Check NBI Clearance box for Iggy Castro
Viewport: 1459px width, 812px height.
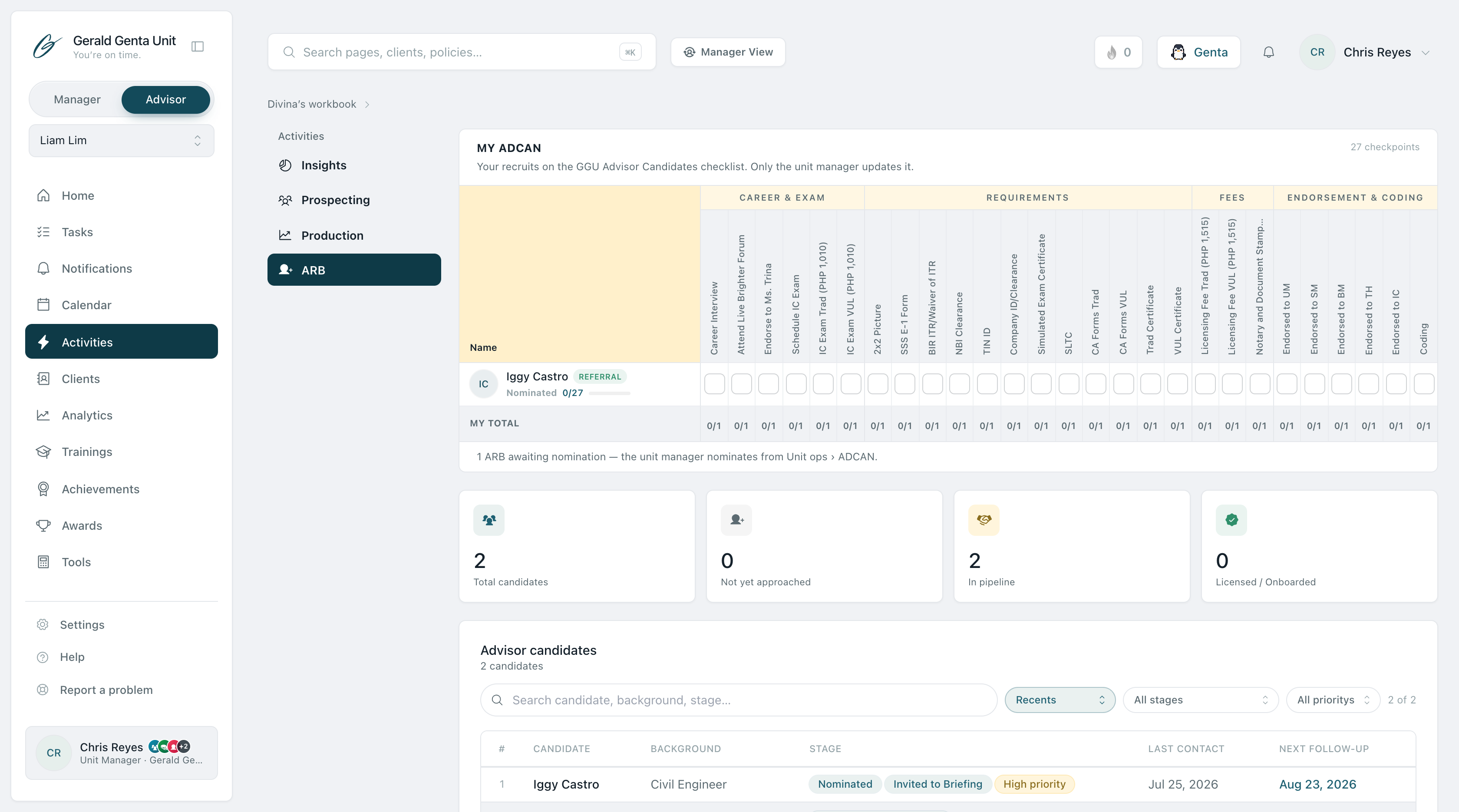[x=960, y=384]
